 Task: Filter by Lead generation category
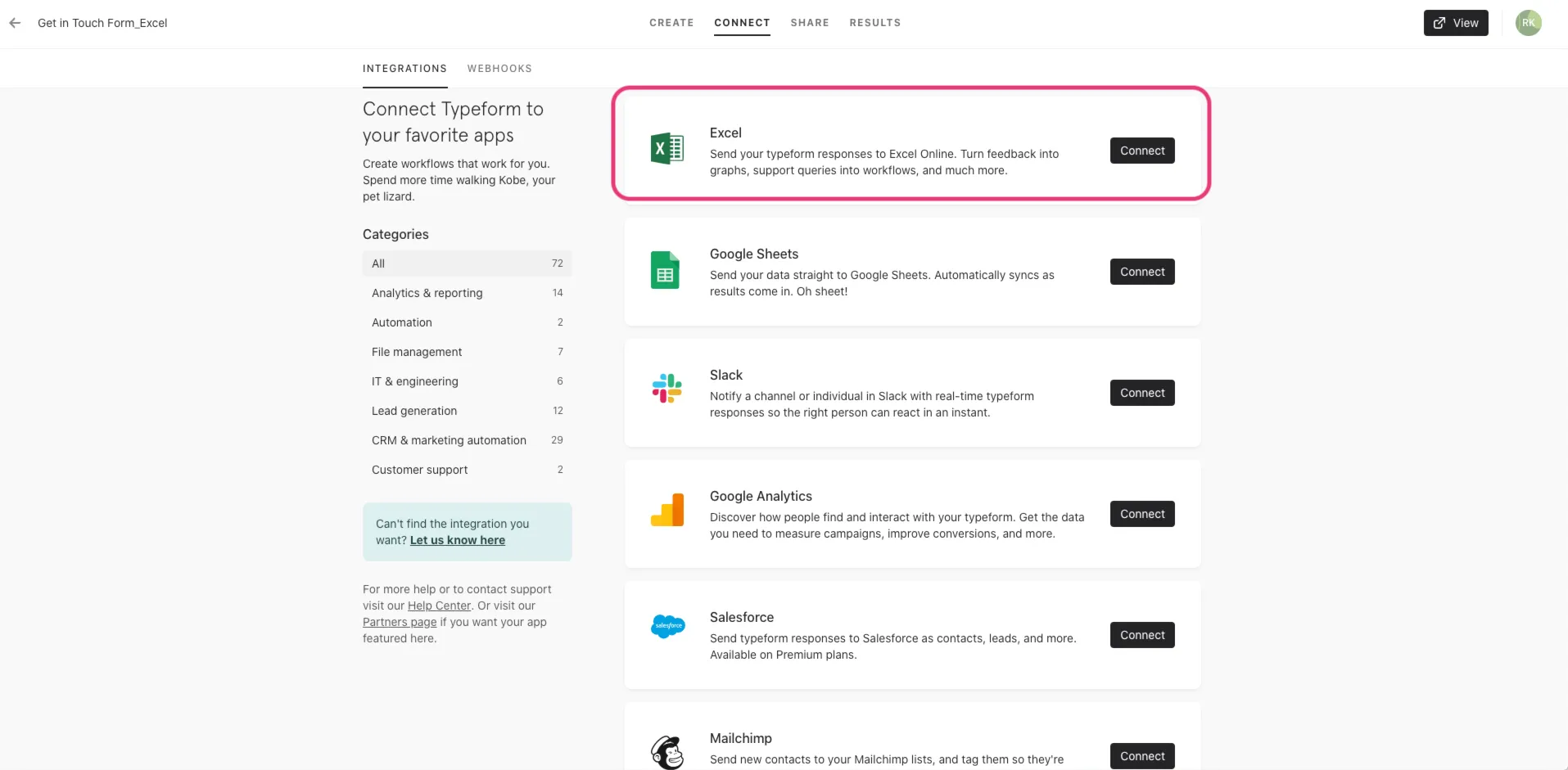pyautogui.click(x=467, y=411)
